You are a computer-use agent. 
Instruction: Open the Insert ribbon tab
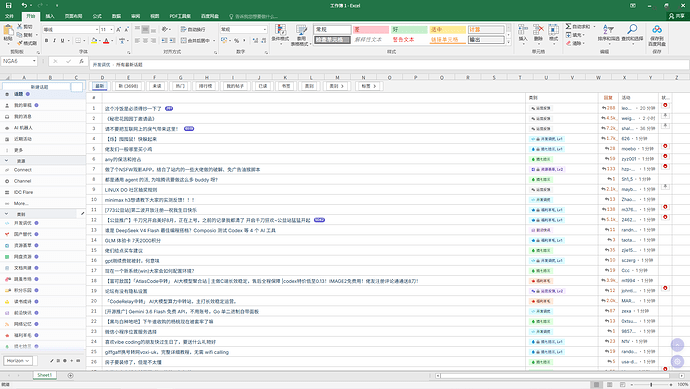50,16
